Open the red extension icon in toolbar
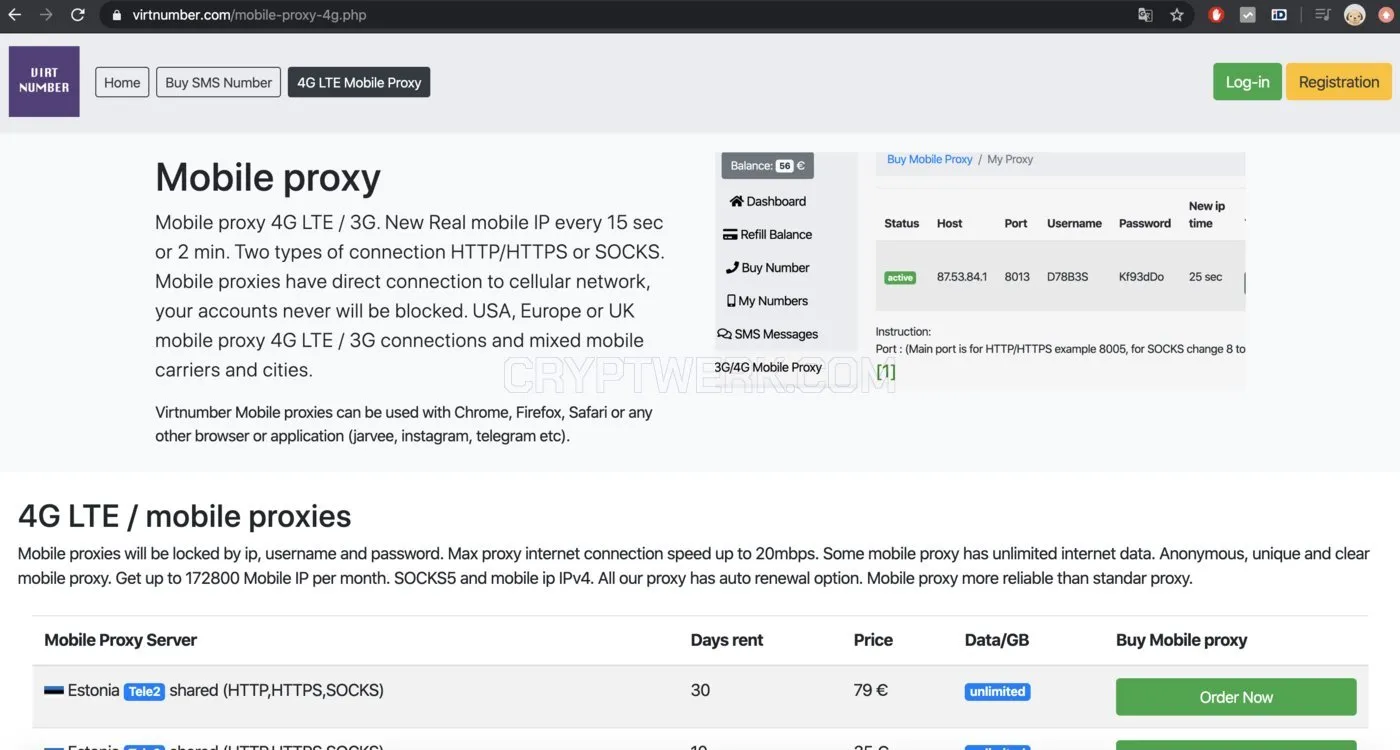 pyautogui.click(x=1216, y=15)
